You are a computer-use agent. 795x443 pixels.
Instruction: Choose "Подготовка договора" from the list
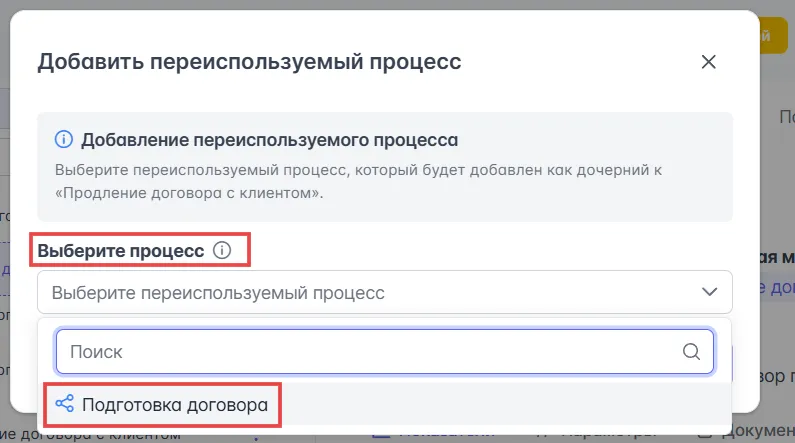[174, 405]
